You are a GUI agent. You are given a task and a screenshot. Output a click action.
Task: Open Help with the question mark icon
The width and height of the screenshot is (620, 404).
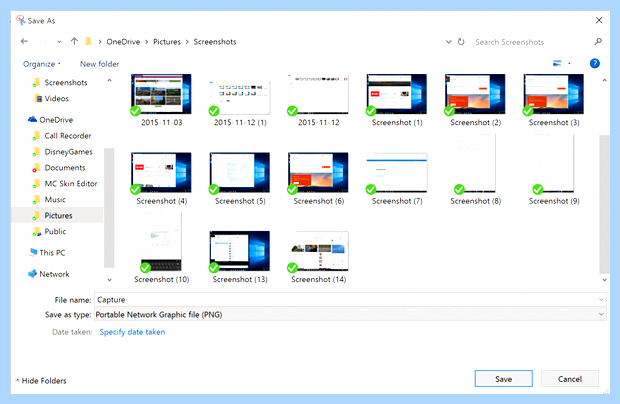(594, 63)
